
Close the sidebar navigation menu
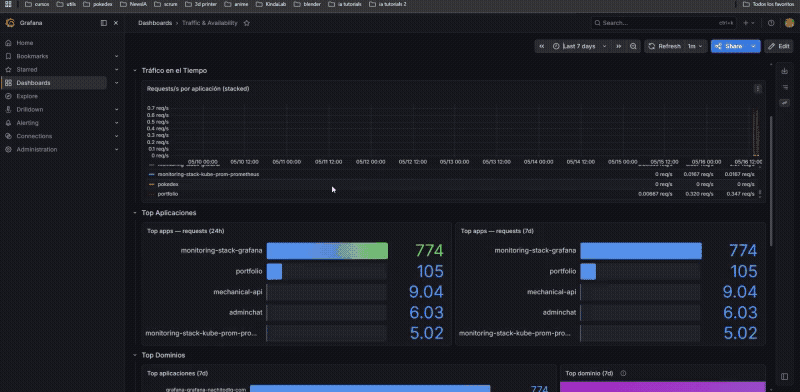(116, 23)
